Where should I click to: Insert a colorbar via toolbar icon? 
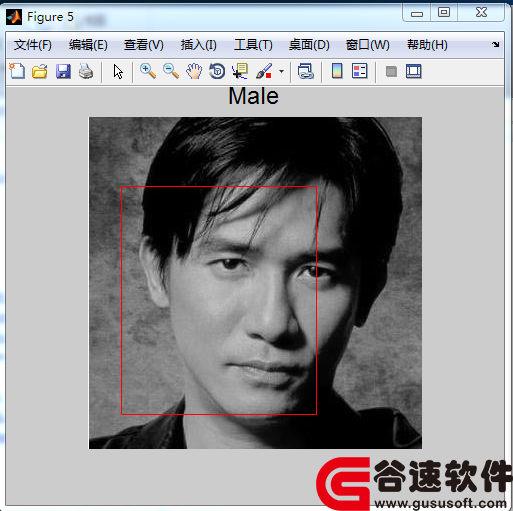(x=337, y=71)
